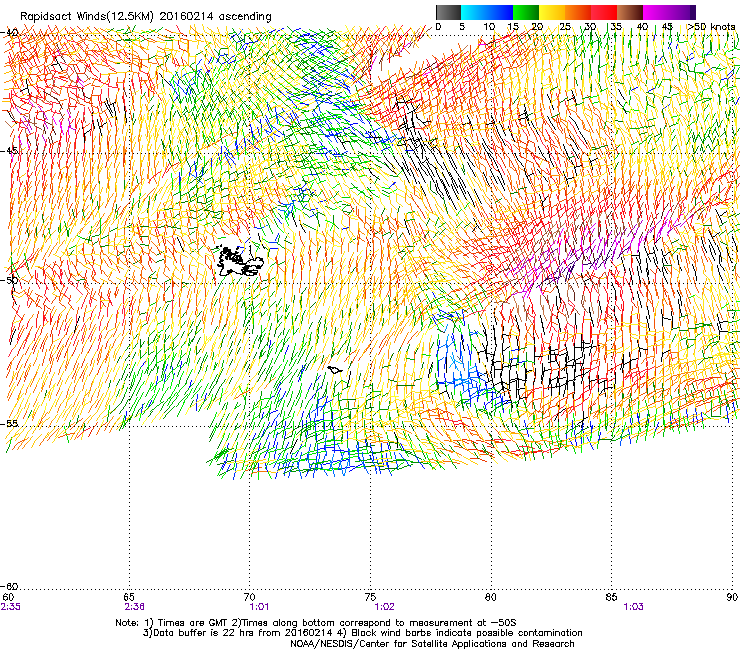The image size is (740, 650).
Task: Click the 'Rapidsact Winds(12.5KM) 20160214 ascending' title
Action: [x=146, y=17]
